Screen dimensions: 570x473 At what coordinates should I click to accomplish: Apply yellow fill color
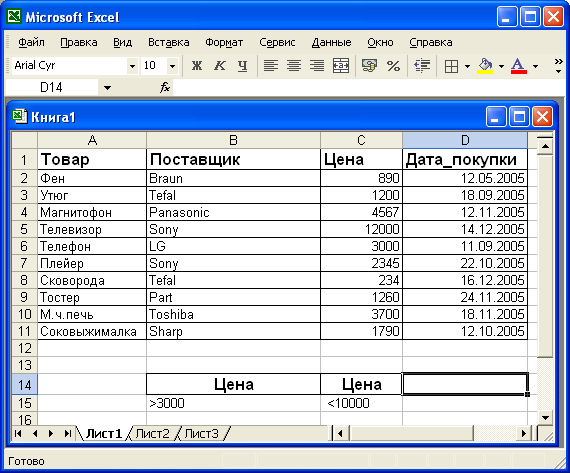pyautogui.click(x=485, y=66)
